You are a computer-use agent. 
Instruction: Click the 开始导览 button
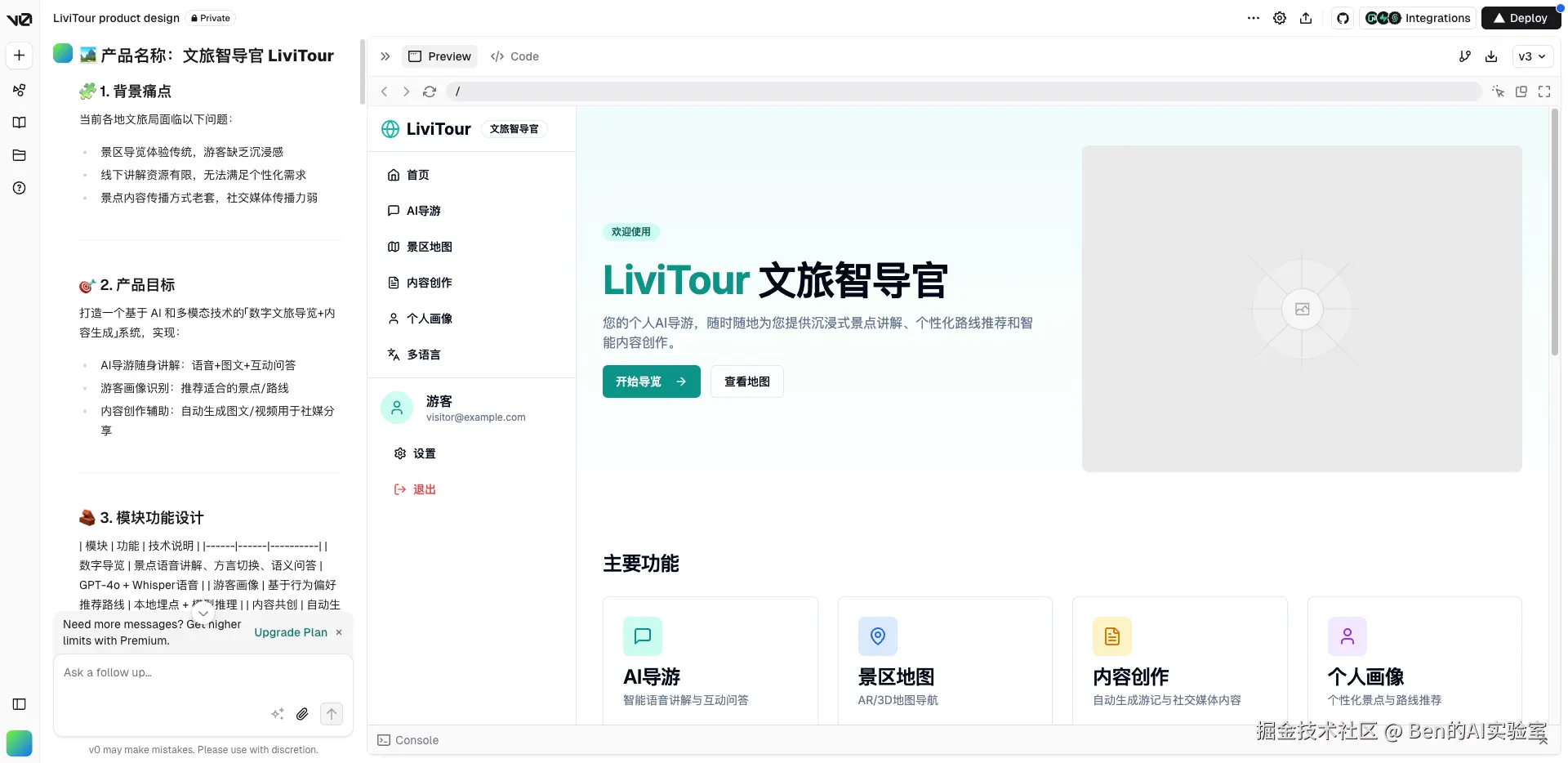click(652, 381)
